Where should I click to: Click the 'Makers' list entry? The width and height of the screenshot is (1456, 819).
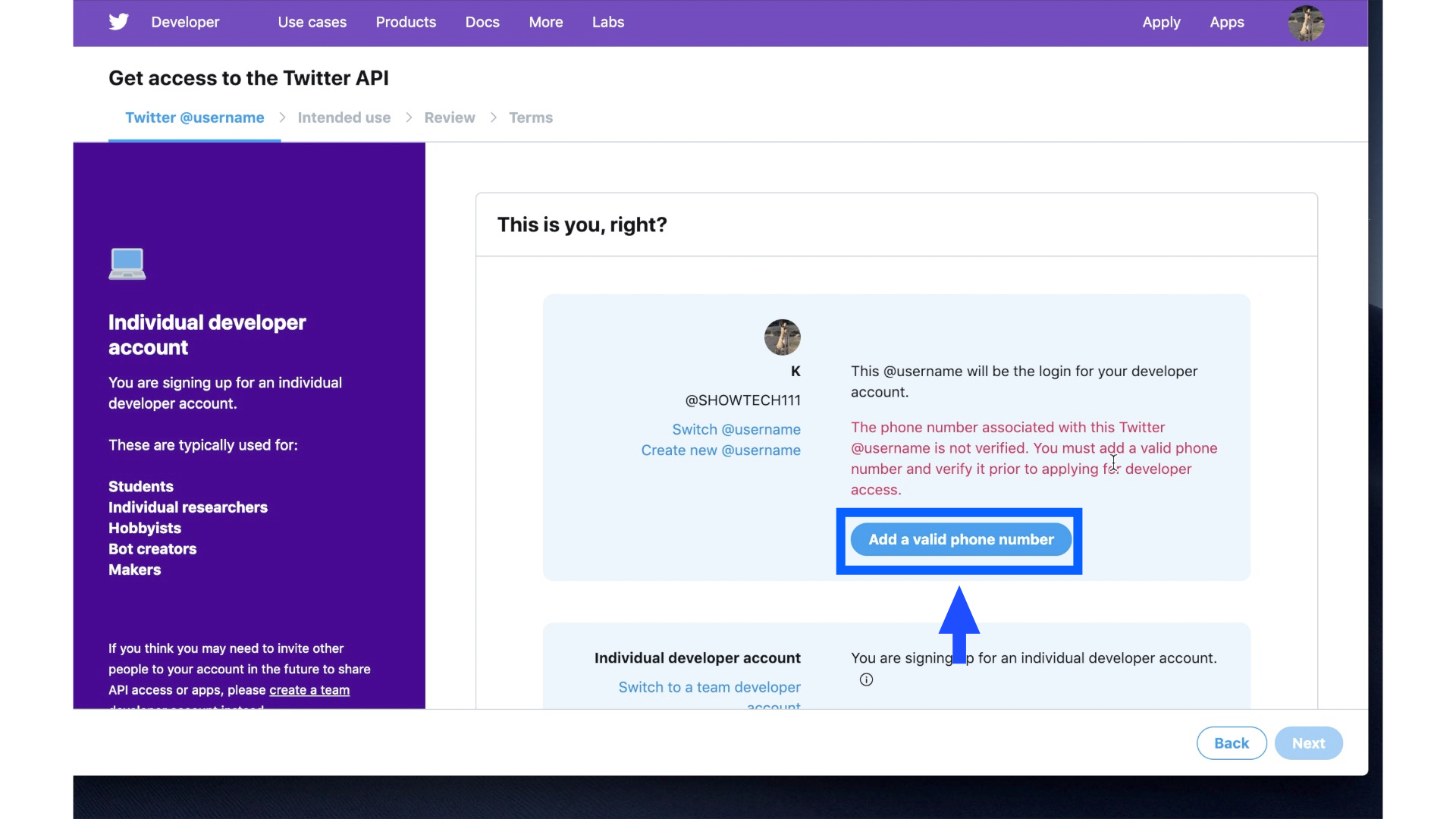pyautogui.click(x=135, y=570)
